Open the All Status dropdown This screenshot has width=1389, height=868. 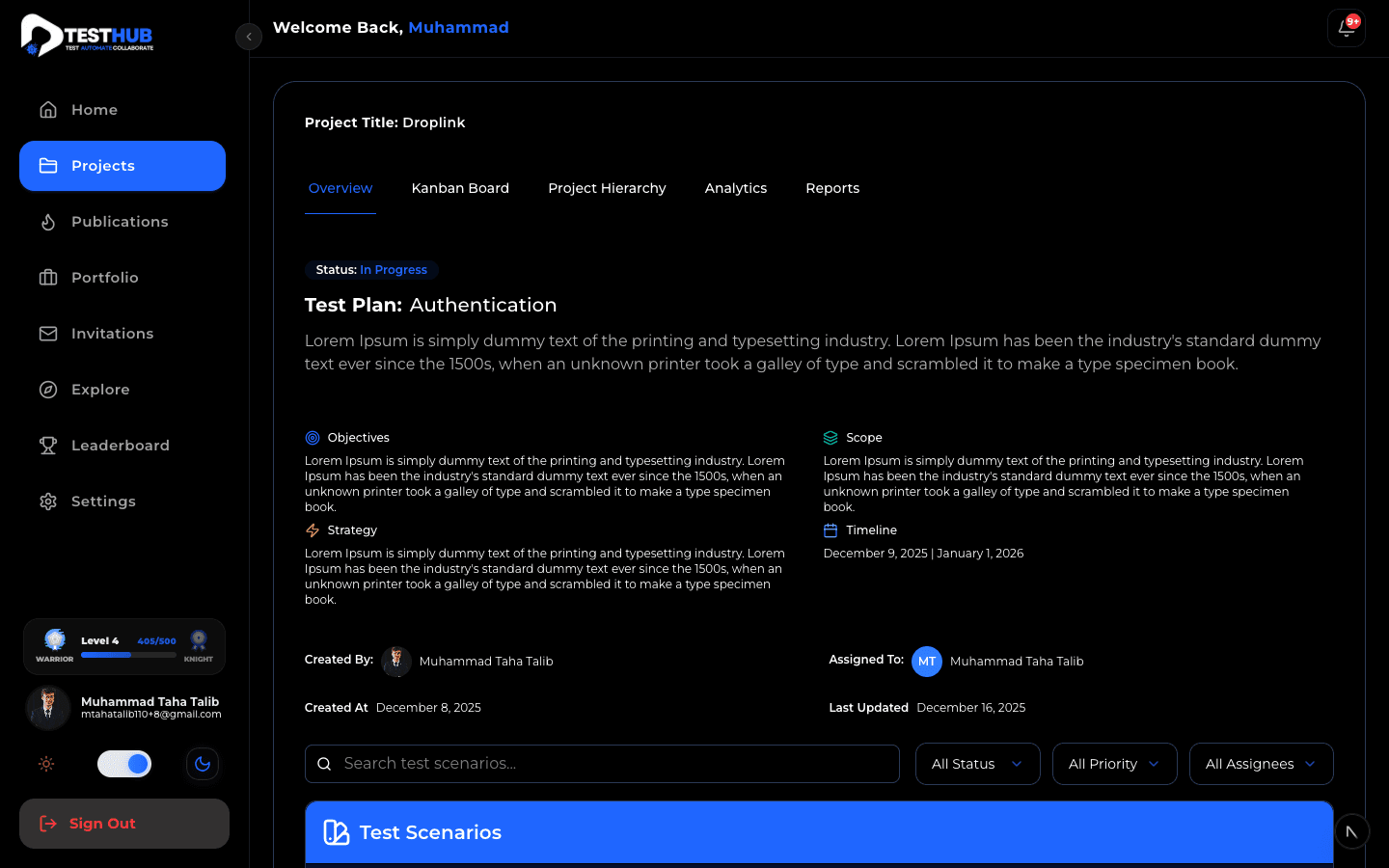point(978,764)
